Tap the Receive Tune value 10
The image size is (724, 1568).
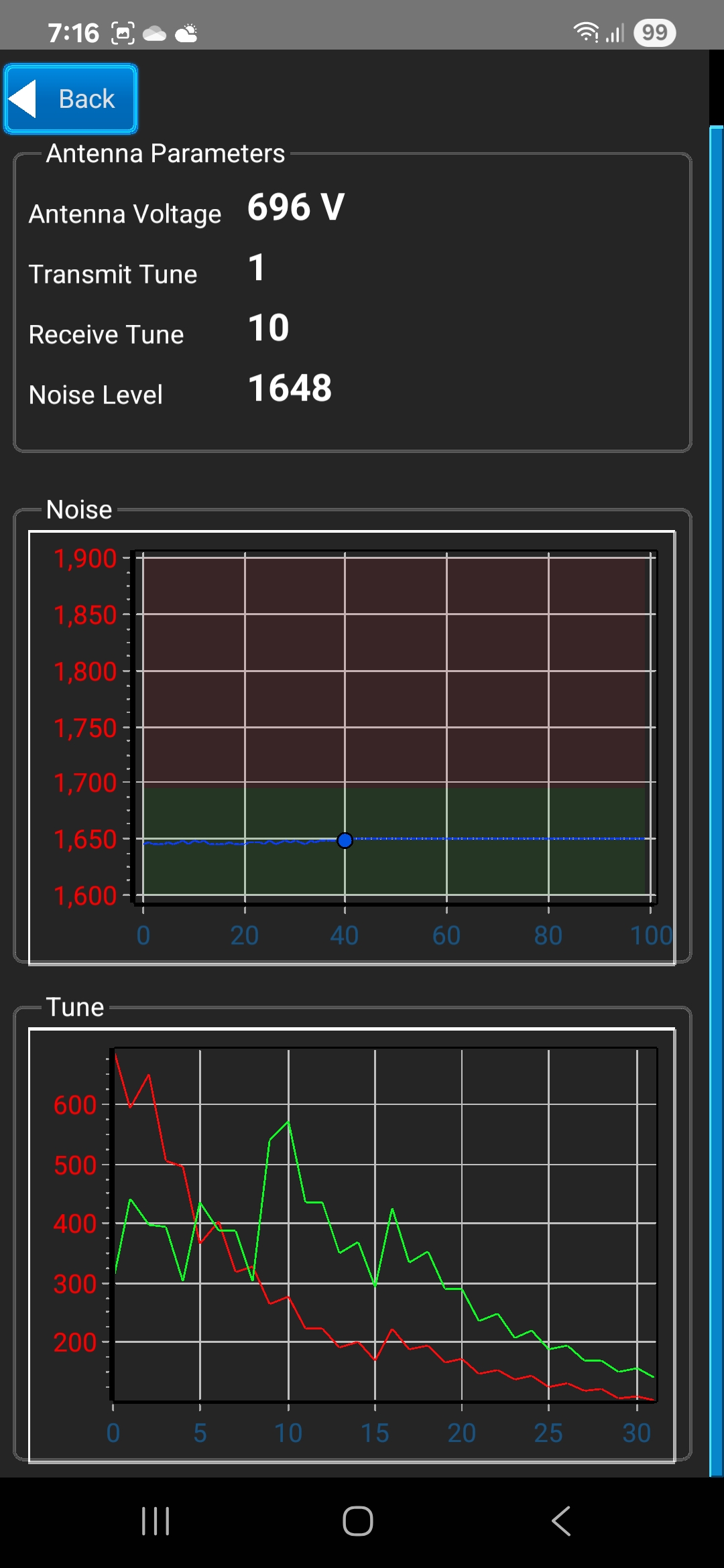coord(268,328)
